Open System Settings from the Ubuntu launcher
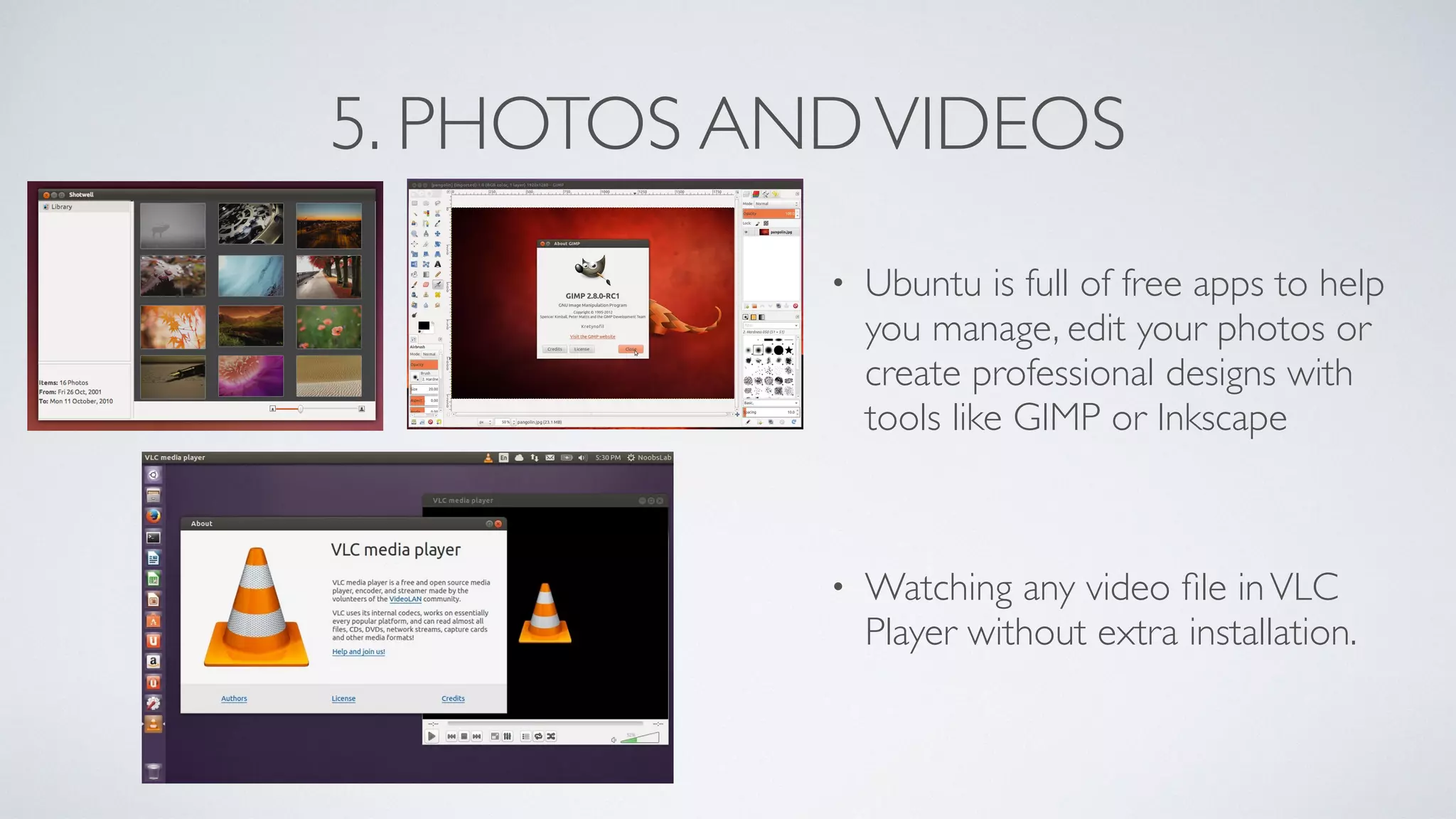The height and width of the screenshot is (819, 1456). (x=154, y=703)
